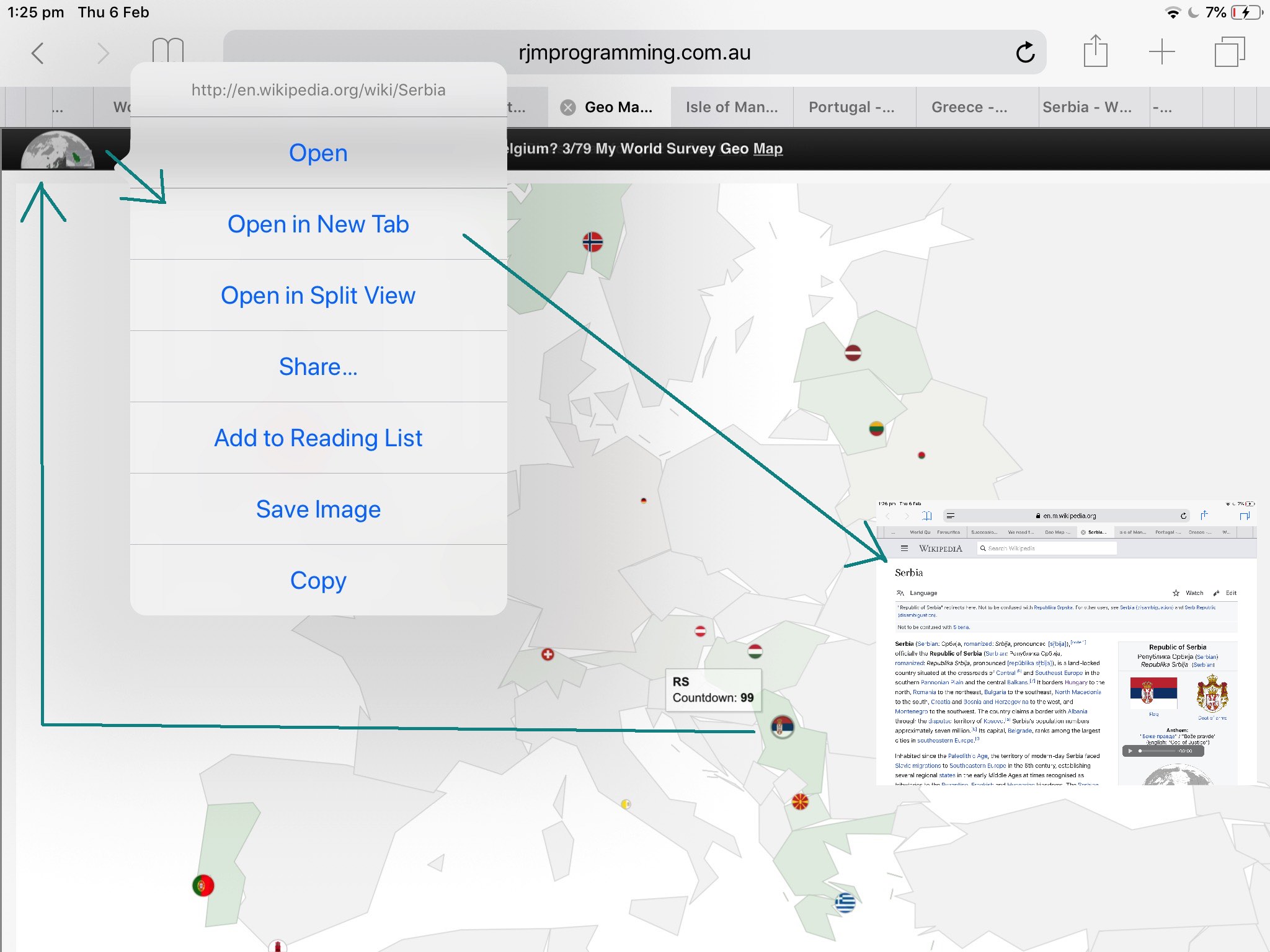
Task: Click the Greece flag marker
Action: click(845, 902)
